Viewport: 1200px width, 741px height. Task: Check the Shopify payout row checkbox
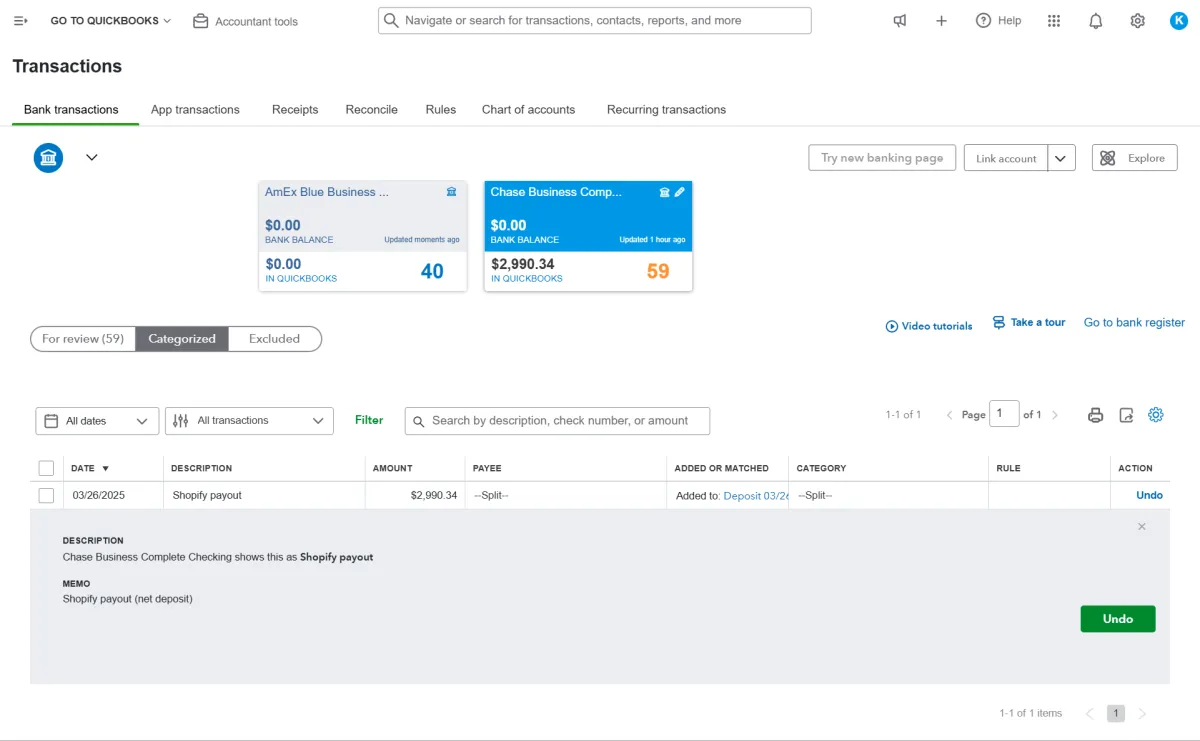click(x=46, y=495)
